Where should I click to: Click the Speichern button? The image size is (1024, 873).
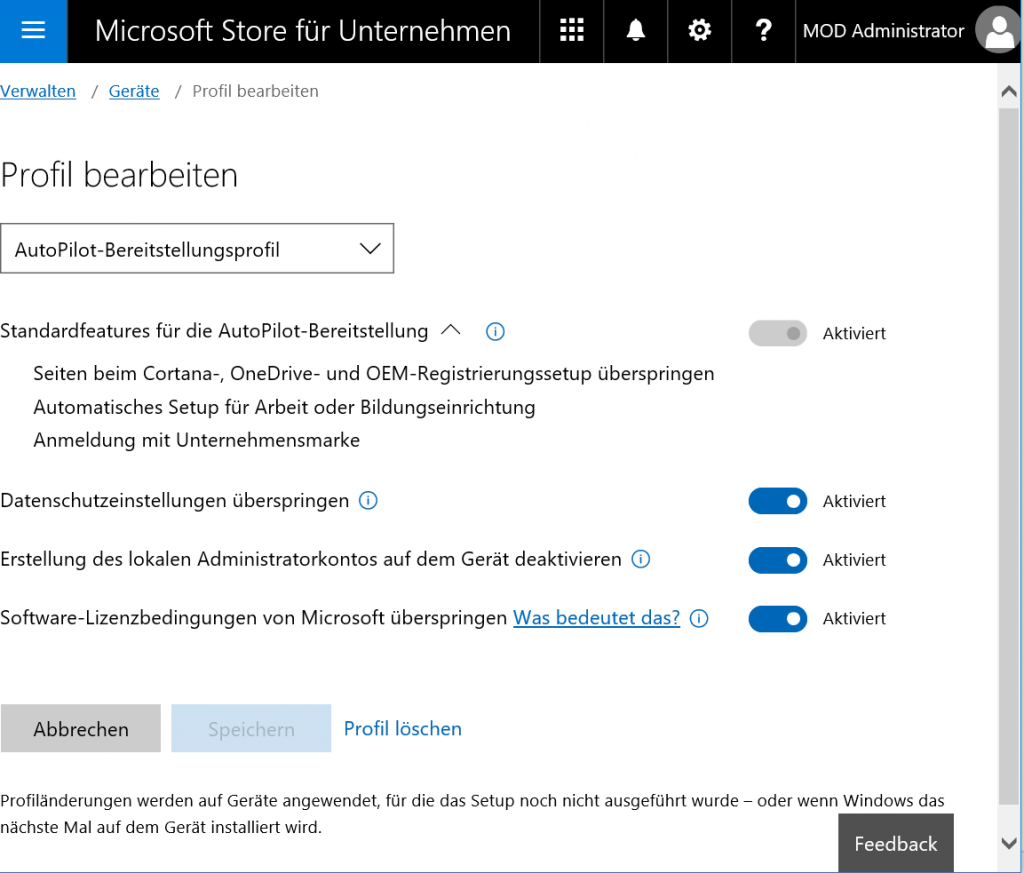pyautogui.click(x=251, y=729)
